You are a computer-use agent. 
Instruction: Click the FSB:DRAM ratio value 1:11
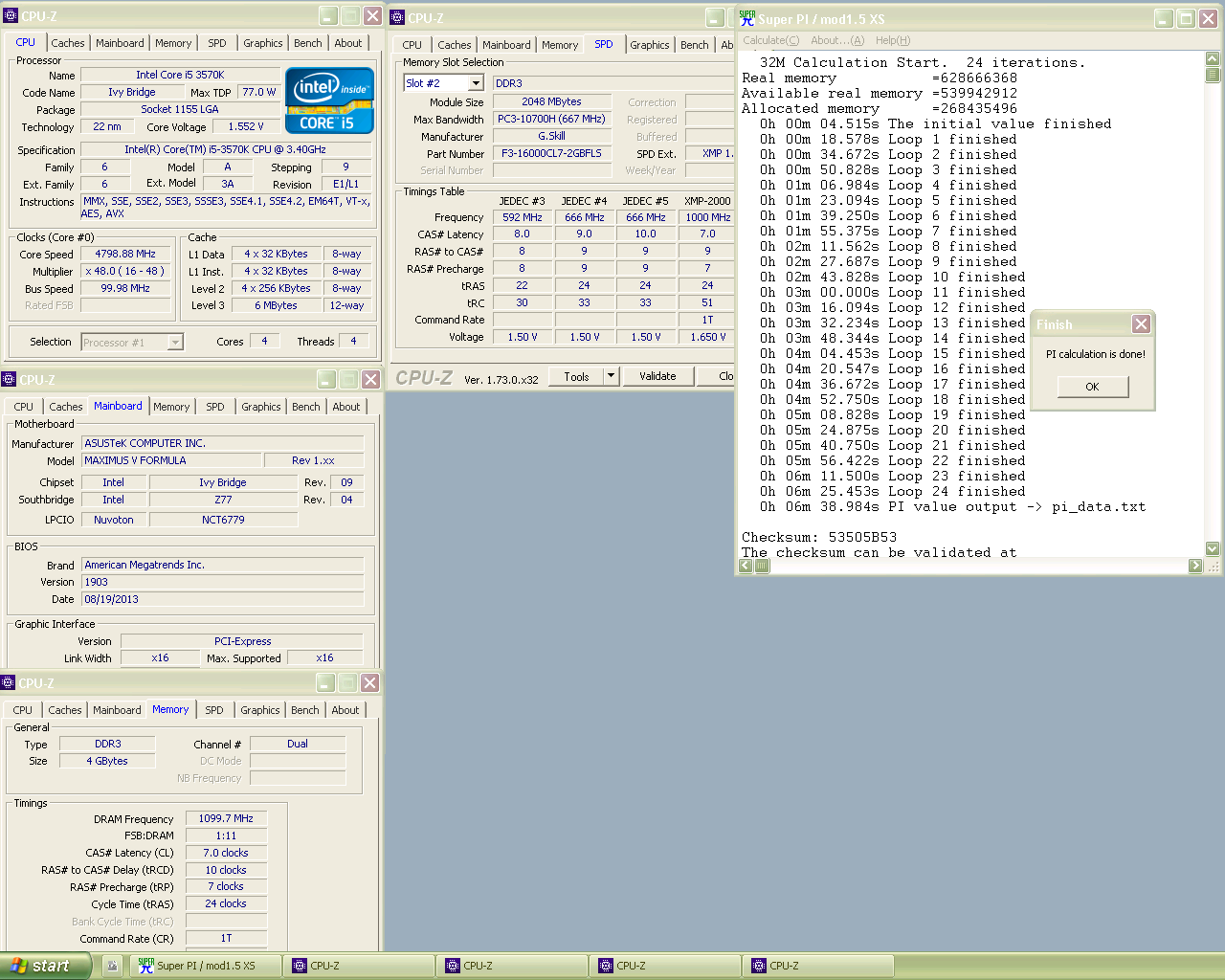click(x=226, y=835)
